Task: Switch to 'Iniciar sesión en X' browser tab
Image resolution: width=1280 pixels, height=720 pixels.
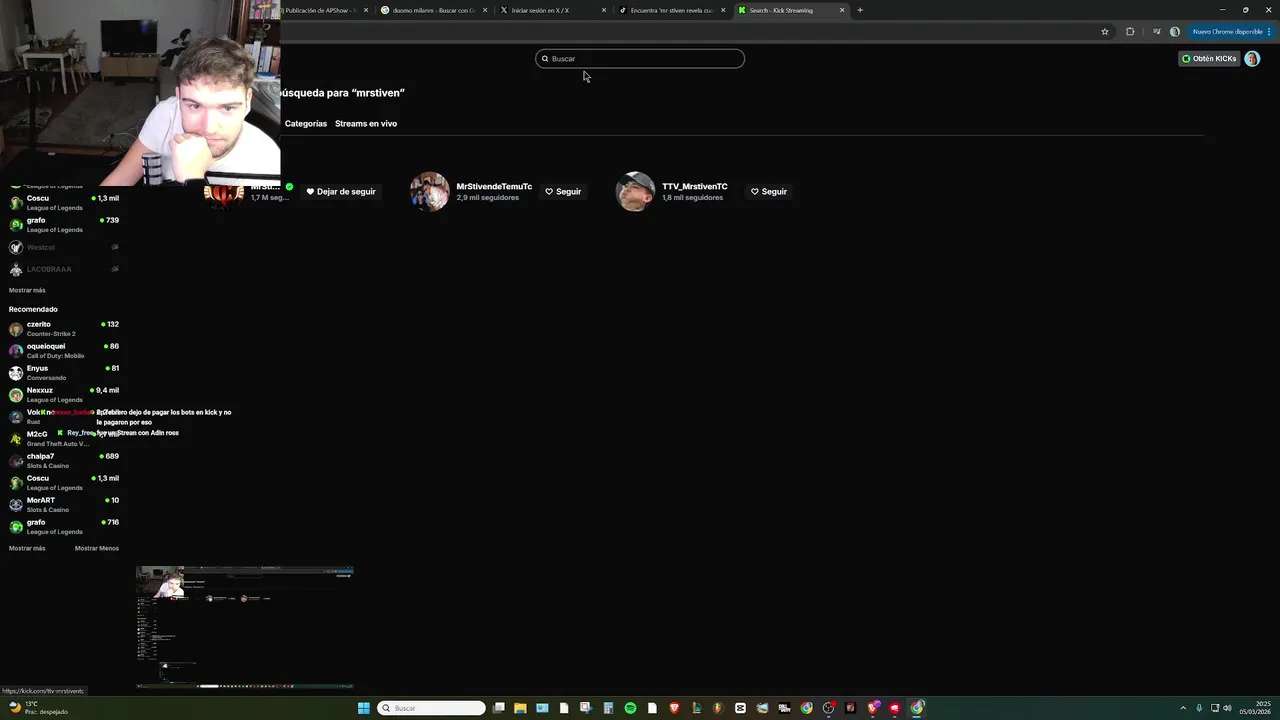Action: point(553,10)
